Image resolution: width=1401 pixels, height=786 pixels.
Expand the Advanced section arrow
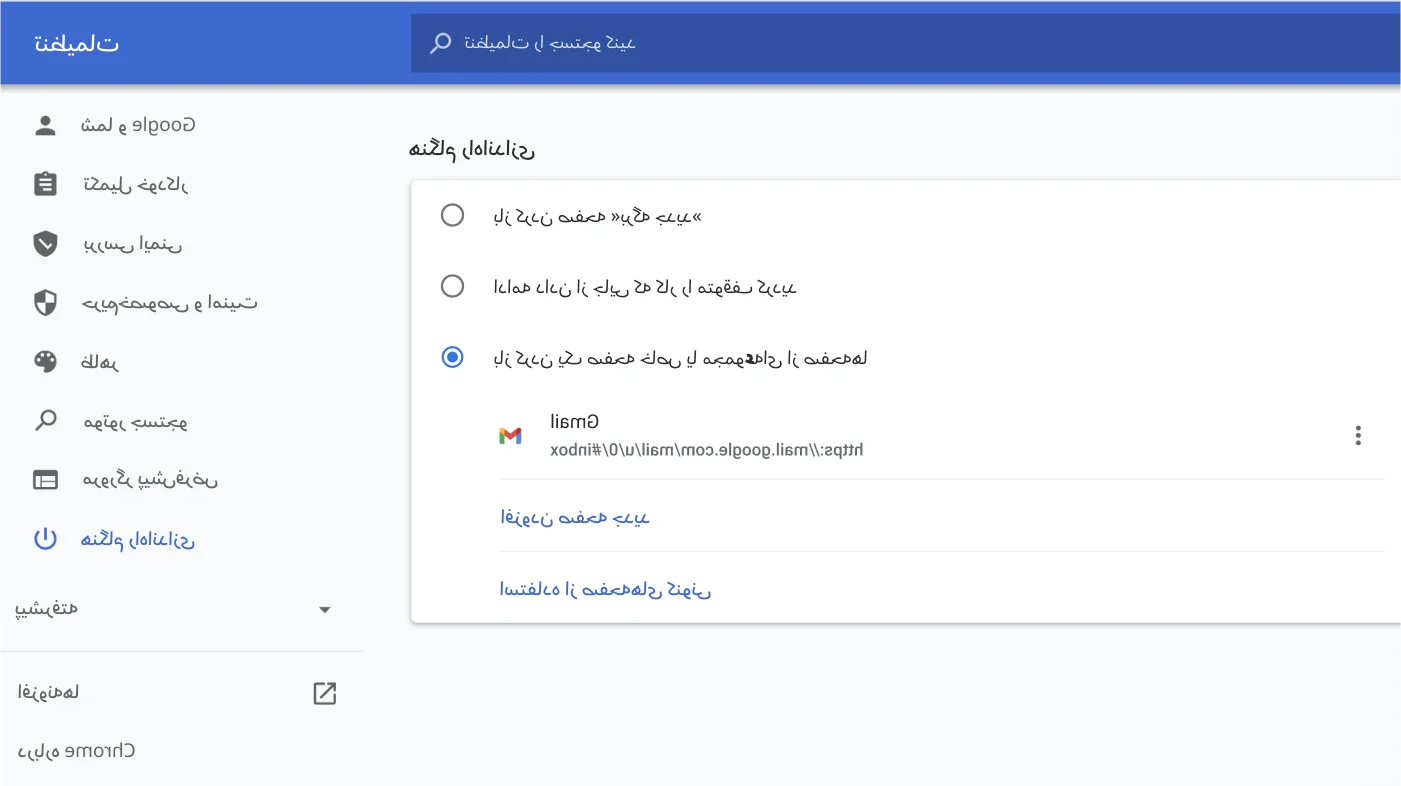click(324, 610)
